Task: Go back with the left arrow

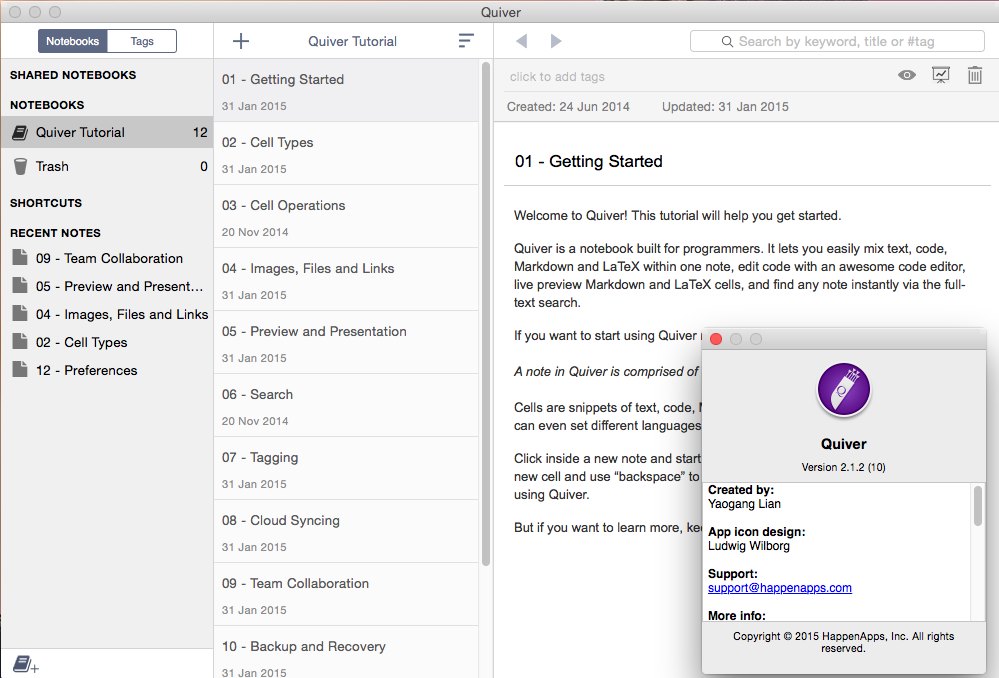Action: click(521, 41)
